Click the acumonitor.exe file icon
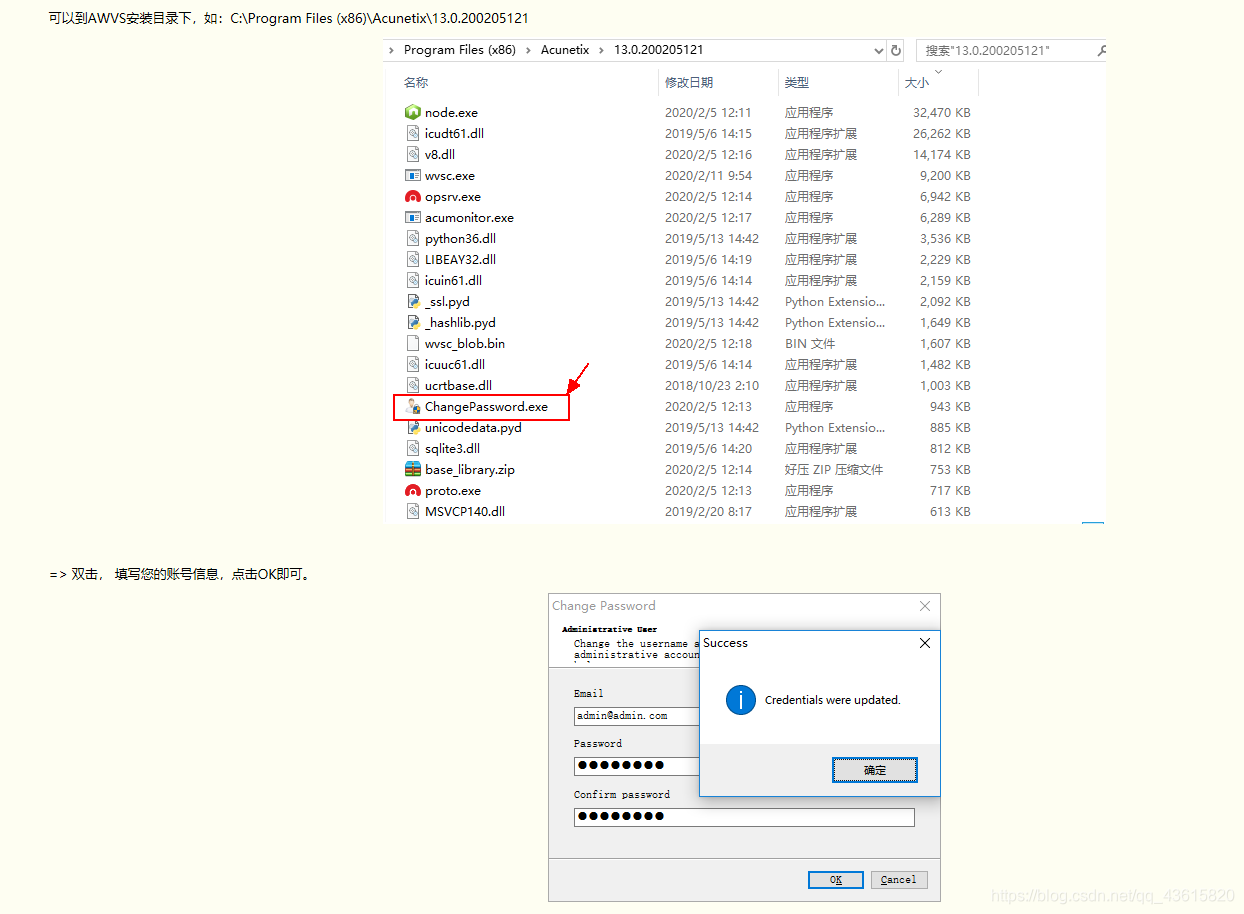Viewport: 1244px width, 914px height. pos(413,218)
